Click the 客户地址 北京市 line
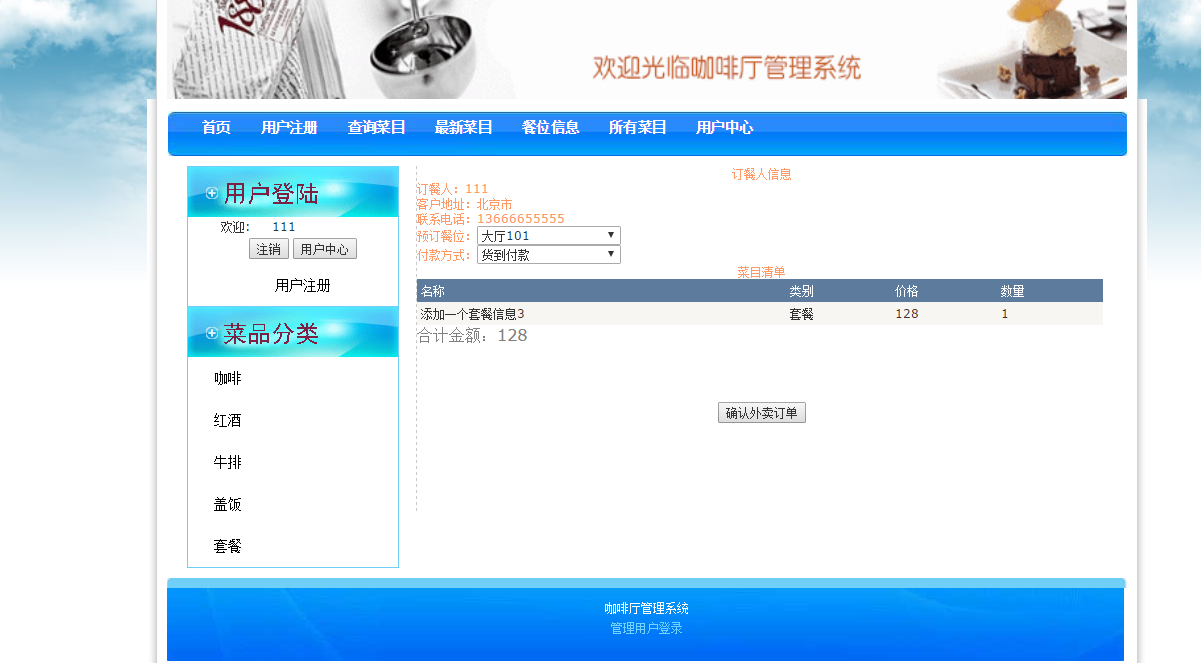1201x672 pixels. [x=465, y=204]
